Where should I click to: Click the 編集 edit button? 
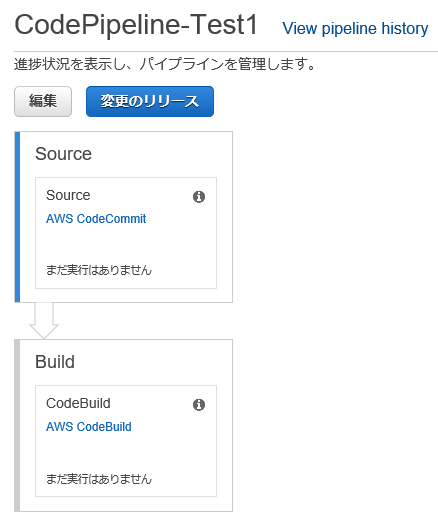pos(43,101)
